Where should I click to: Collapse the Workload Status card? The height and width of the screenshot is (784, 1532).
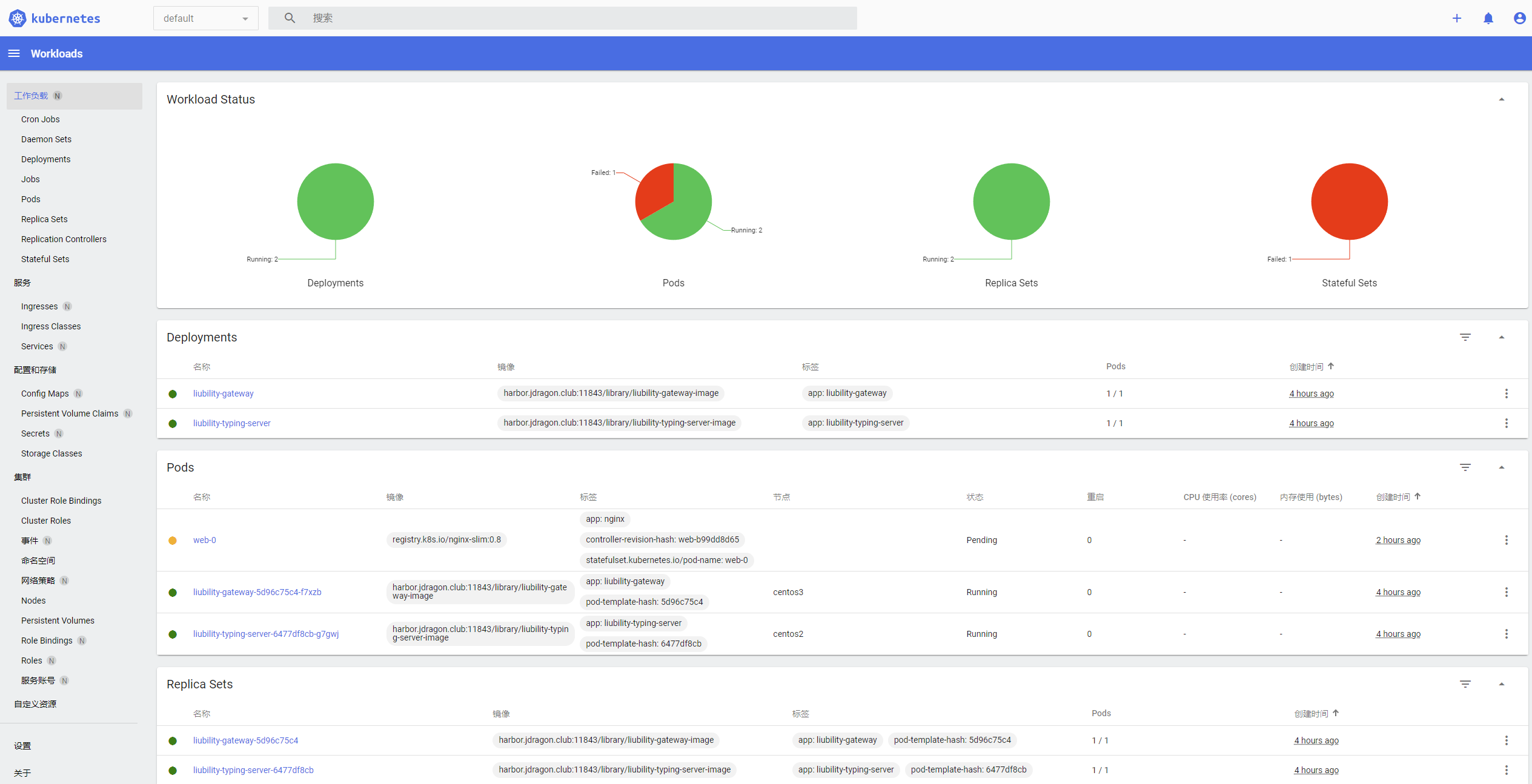[x=1502, y=99]
